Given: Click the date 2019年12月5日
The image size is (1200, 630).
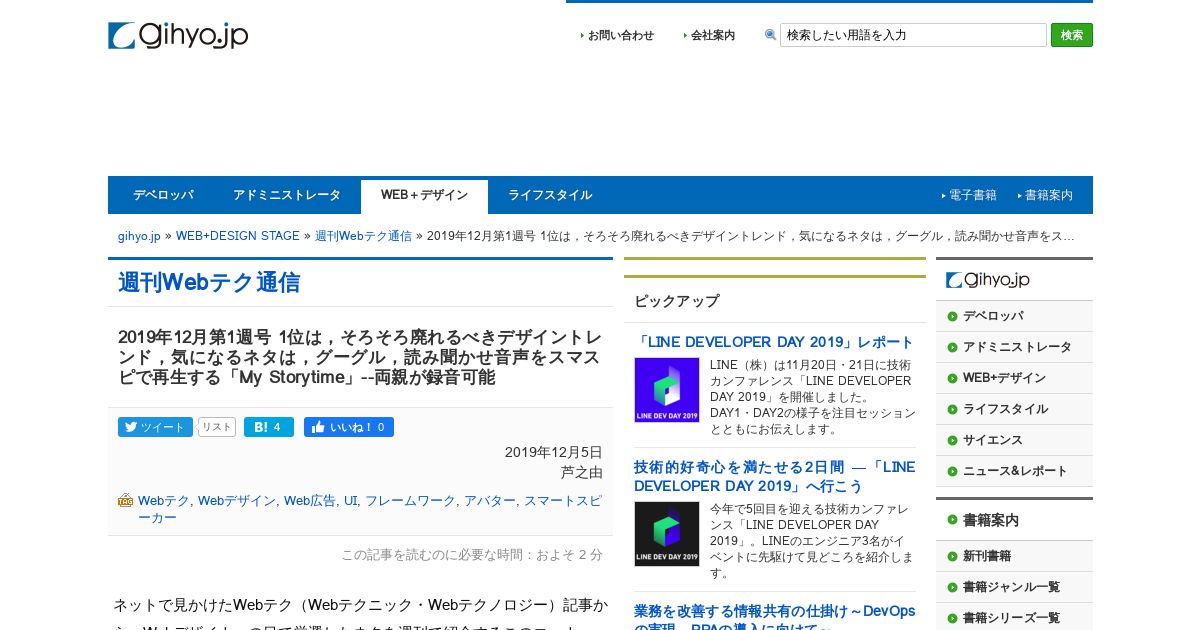Looking at the screenshot, I should (554, 452).
